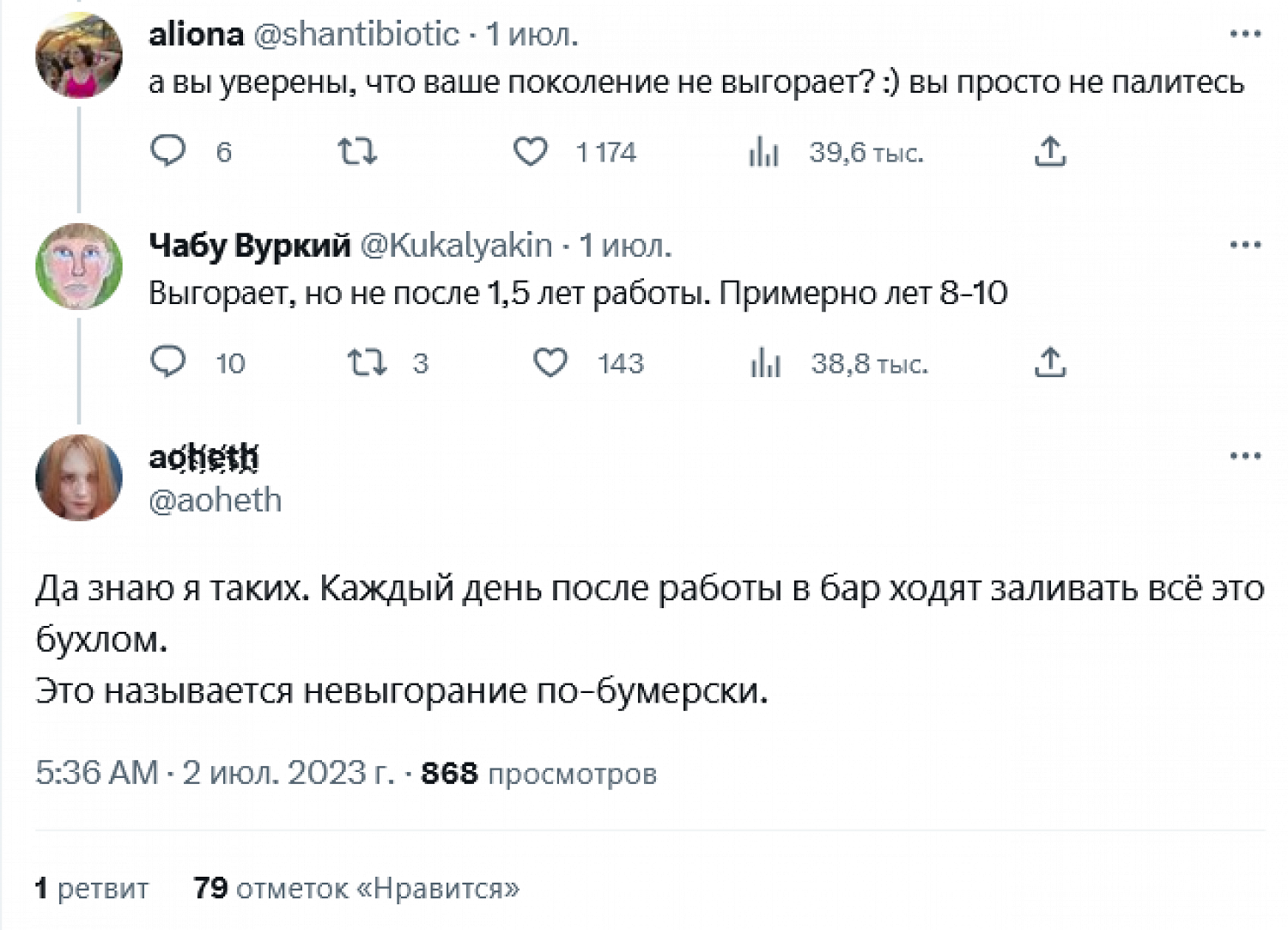The height and width of the screenshot is (930, 1288).
Task: Retweet aliona's tweet
Action: point(356,152)
